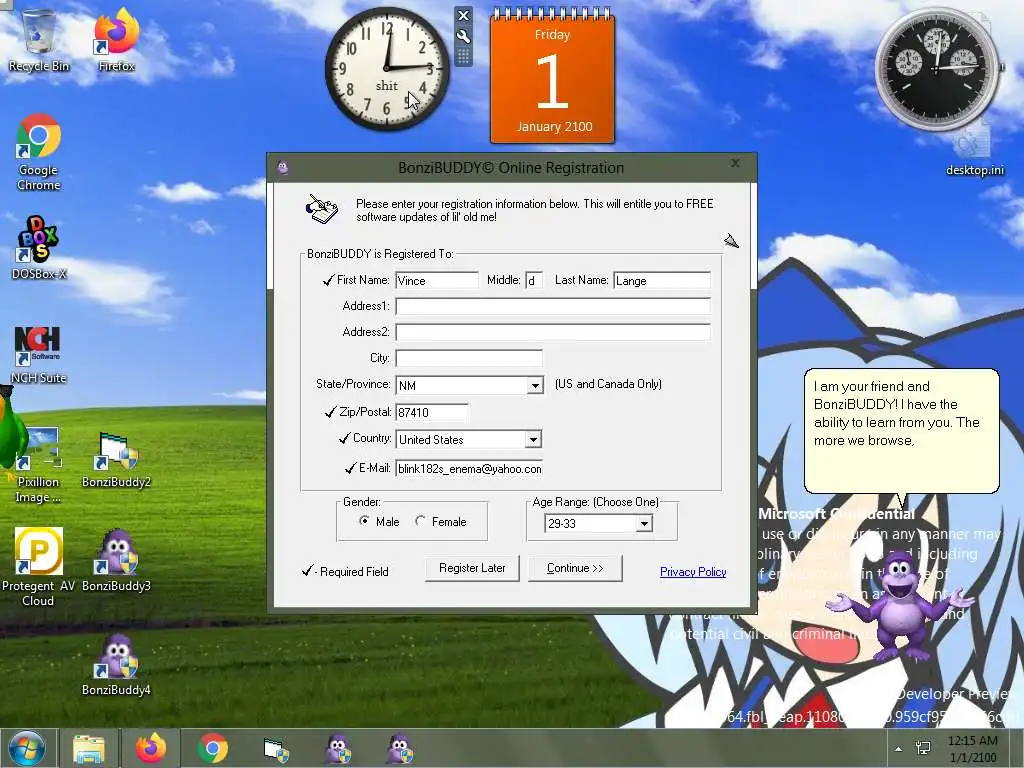The image size is (1024, 768).
Task: Open Firefox from the taskbar
Action: pos(151,748)
